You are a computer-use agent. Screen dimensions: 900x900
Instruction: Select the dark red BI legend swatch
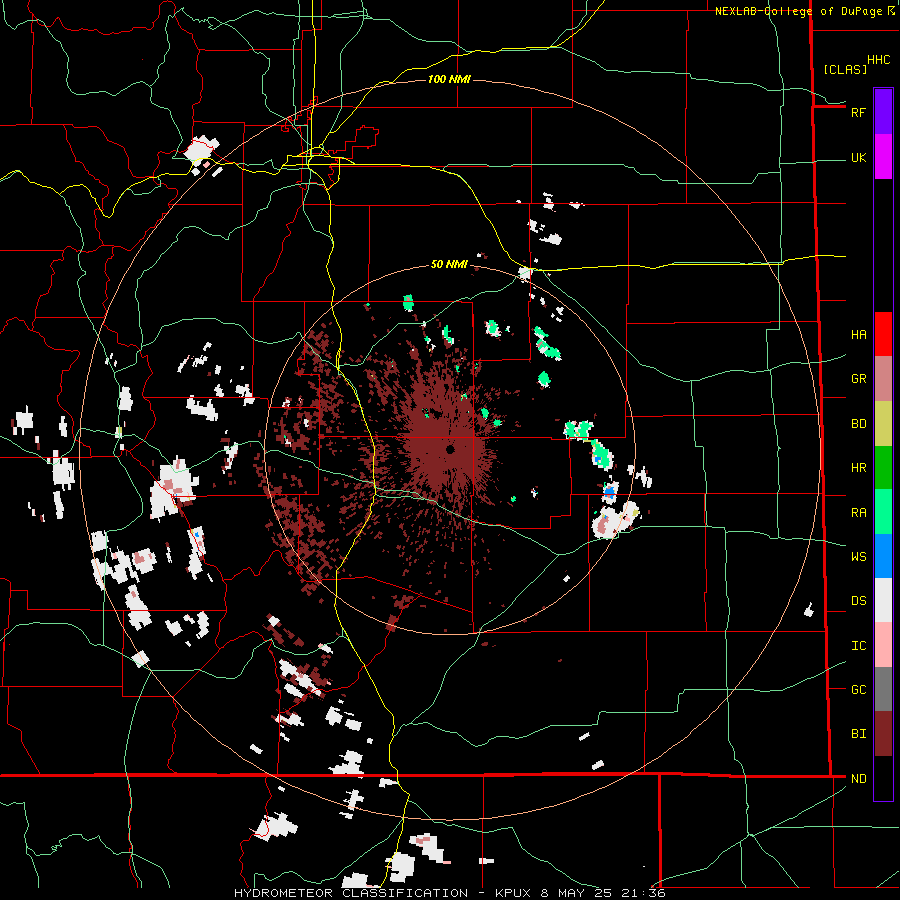pyautogui.click(x=883, y=734)
